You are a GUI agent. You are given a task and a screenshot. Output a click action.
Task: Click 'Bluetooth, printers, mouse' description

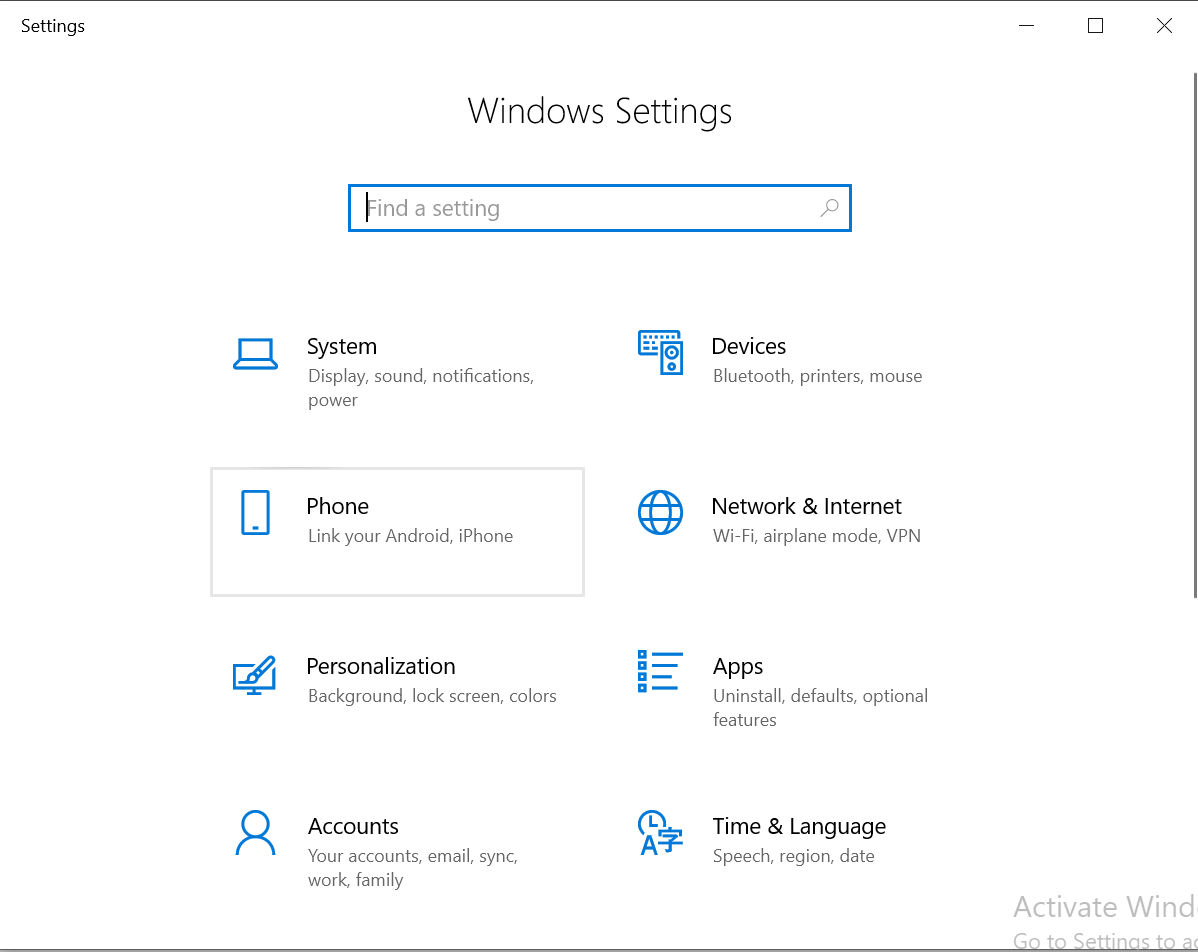[x=818, y=376]
